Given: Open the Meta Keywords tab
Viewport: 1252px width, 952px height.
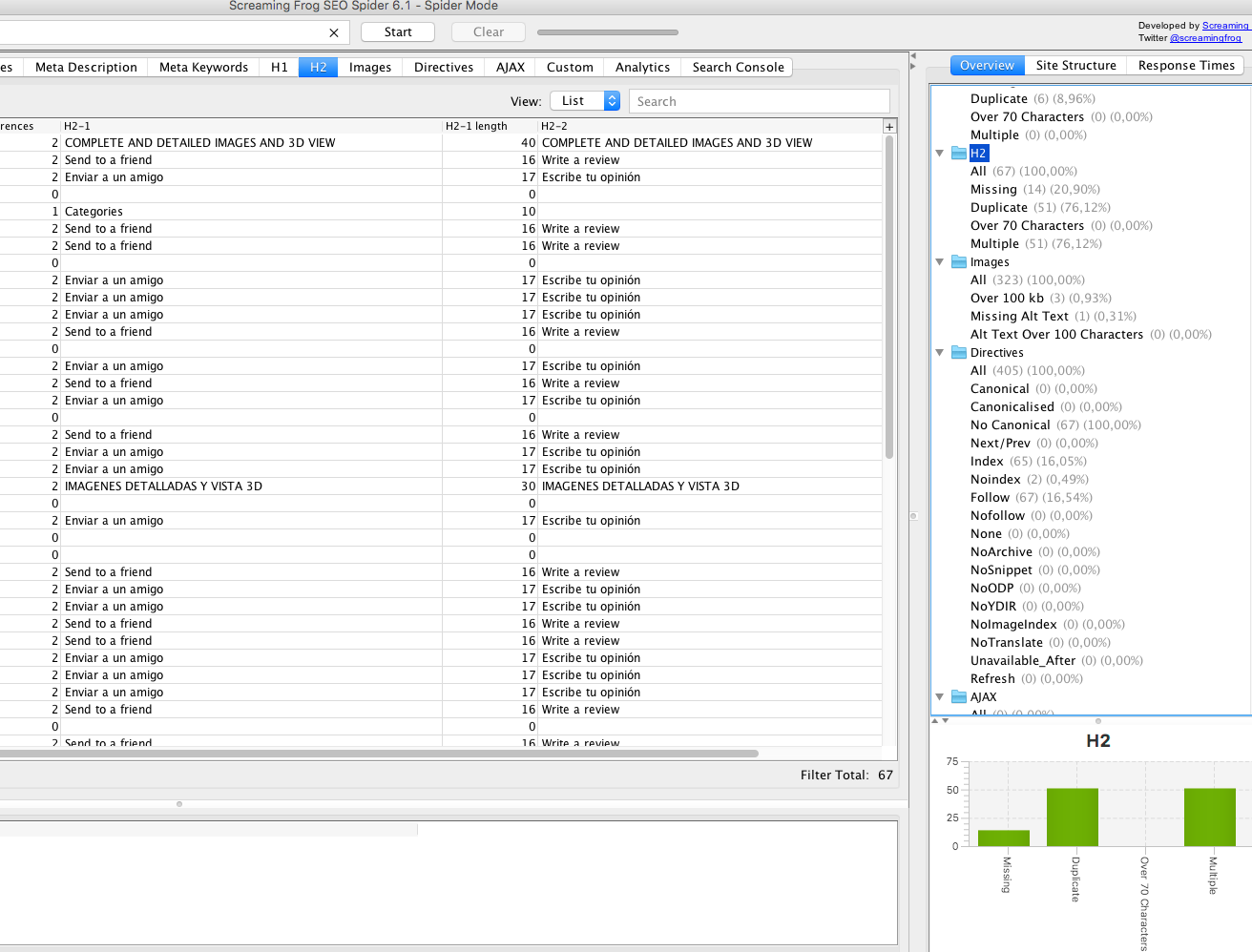Looking at the screenshot, I should pyautogui.click(x=203, y=68).
